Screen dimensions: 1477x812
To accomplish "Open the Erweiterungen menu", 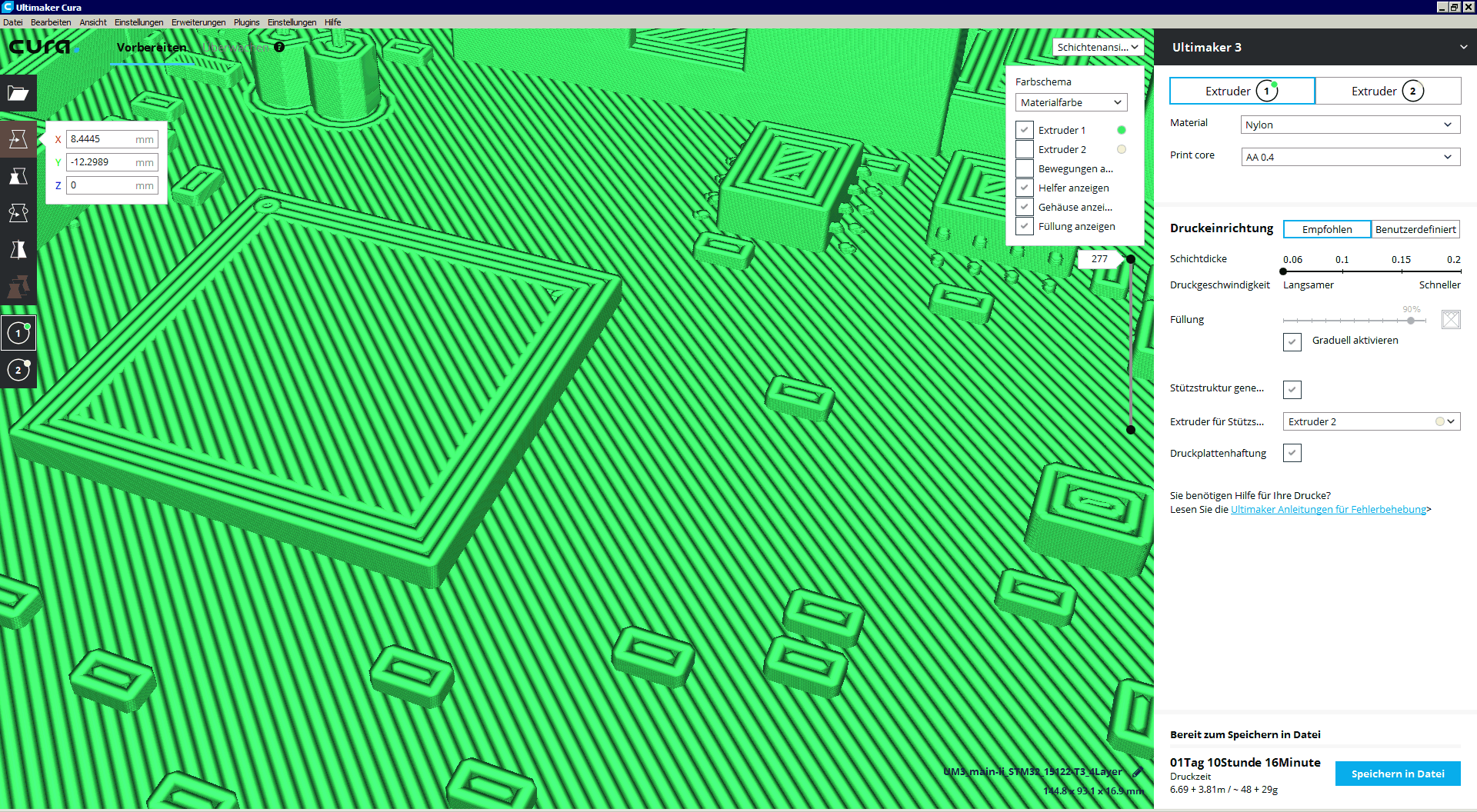I will [198, 22].
